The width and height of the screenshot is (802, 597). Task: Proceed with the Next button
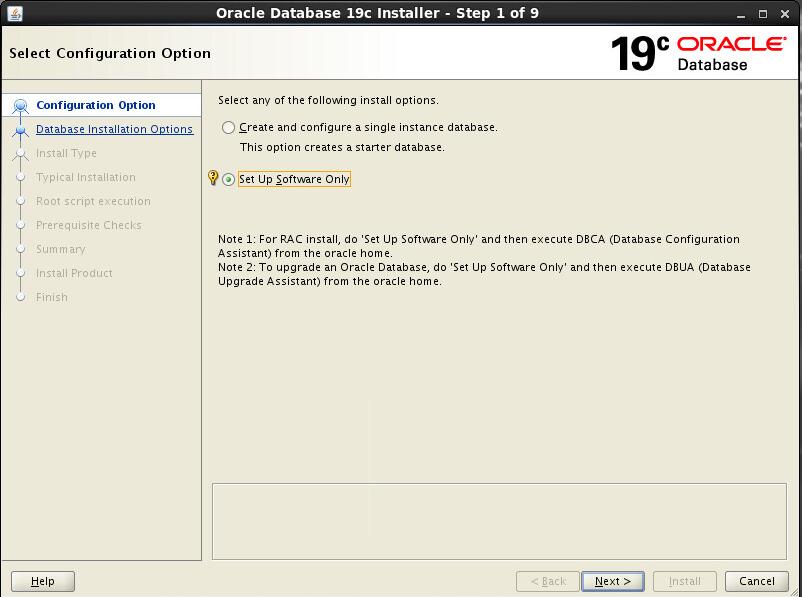[x=612, y=581]
